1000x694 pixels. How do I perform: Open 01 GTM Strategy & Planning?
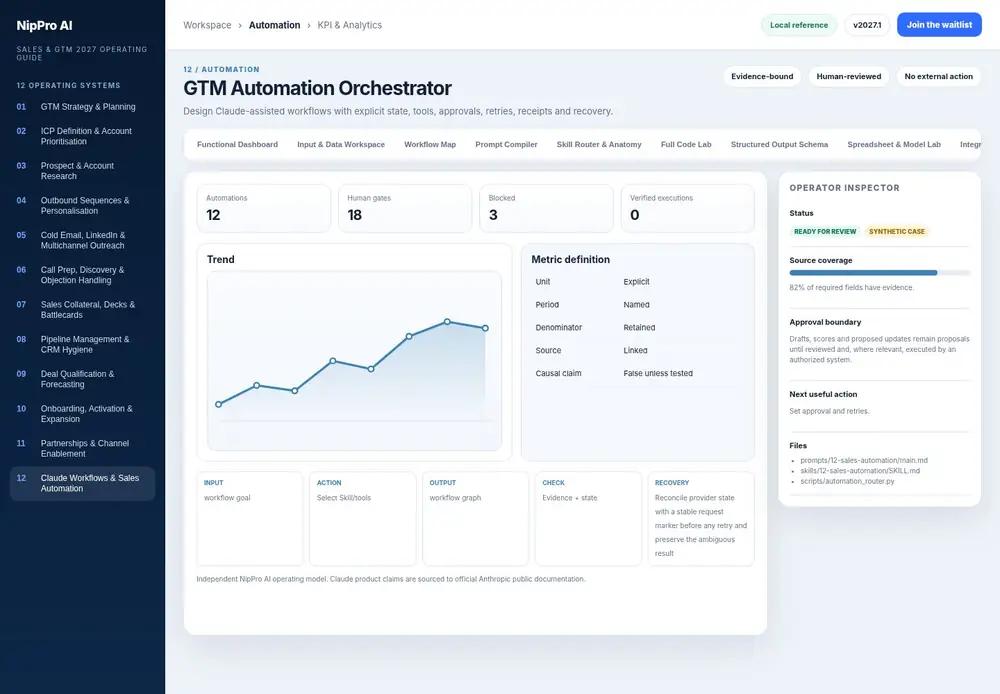(82, 107)
